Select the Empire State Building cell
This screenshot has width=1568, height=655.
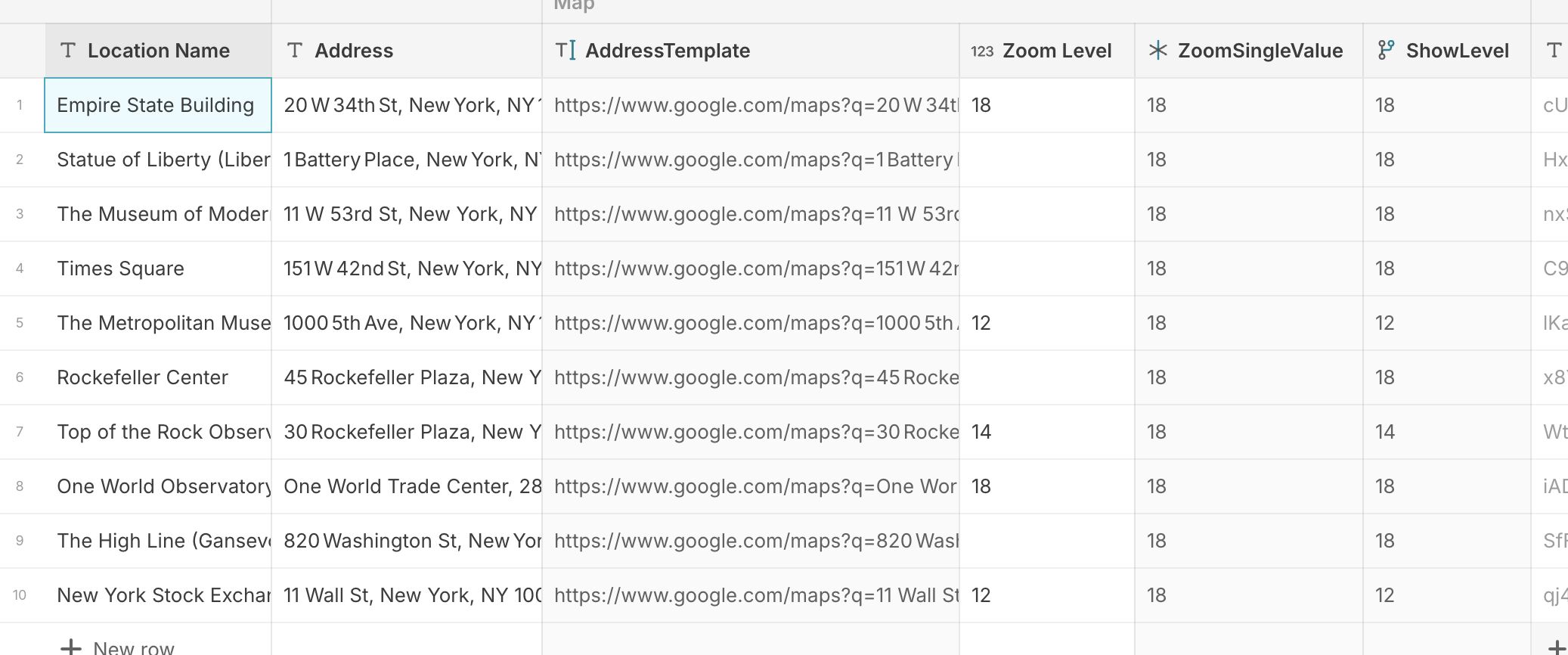pos(158,105)
